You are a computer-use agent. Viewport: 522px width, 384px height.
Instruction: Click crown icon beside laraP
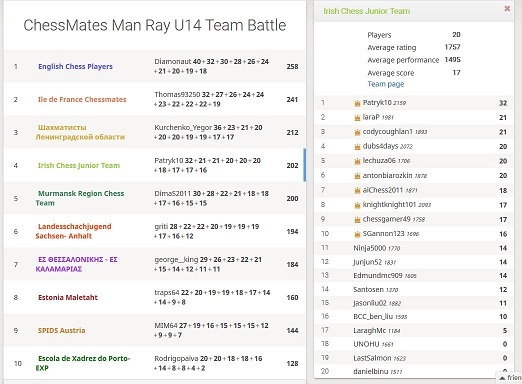pos(357,118)
